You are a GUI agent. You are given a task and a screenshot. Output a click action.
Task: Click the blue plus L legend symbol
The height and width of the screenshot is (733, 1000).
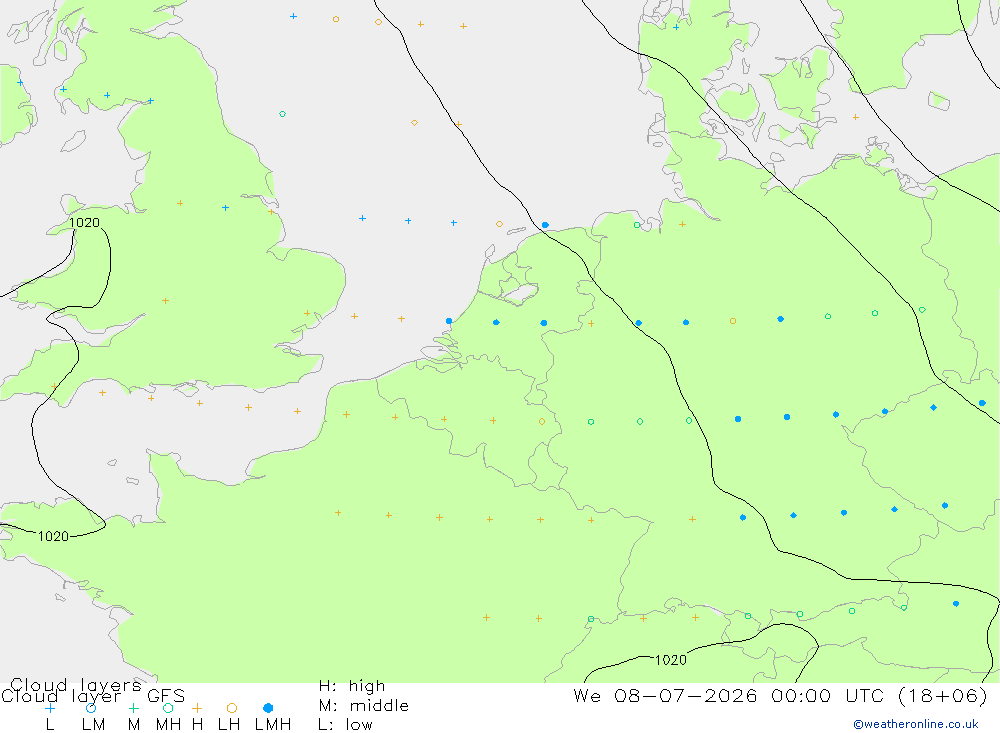(50, 708)
